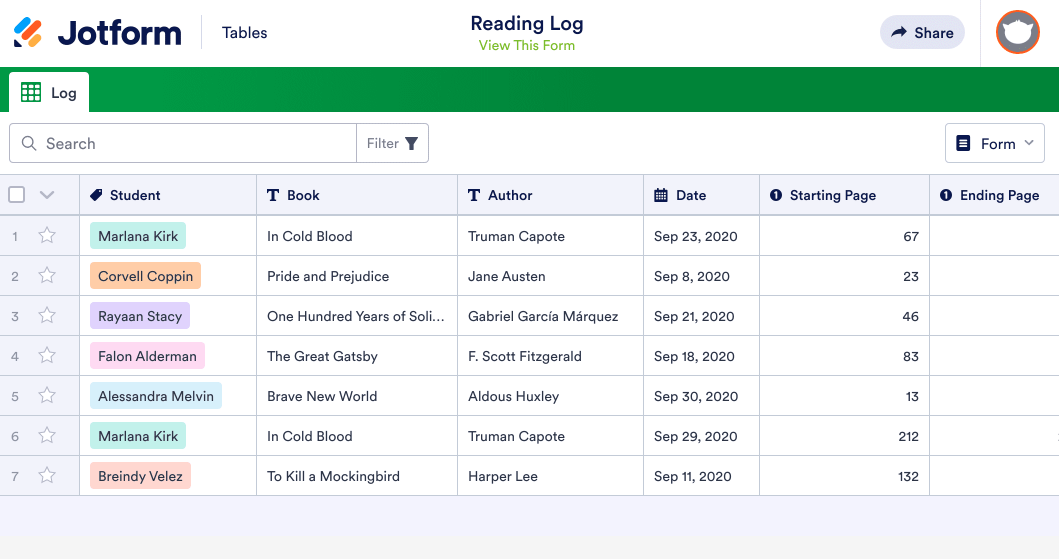This screenshot has width=1059, height=559.
Task: Click the Filter funnel icon
Action: click(411, 144)
